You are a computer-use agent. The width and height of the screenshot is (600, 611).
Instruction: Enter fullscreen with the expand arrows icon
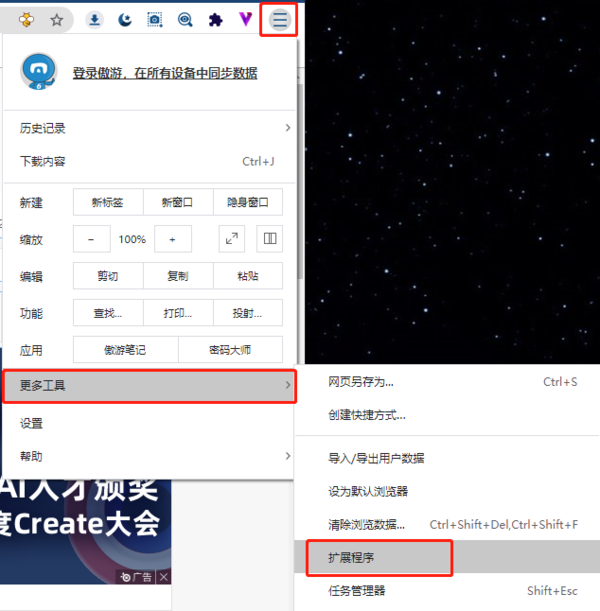232,238
